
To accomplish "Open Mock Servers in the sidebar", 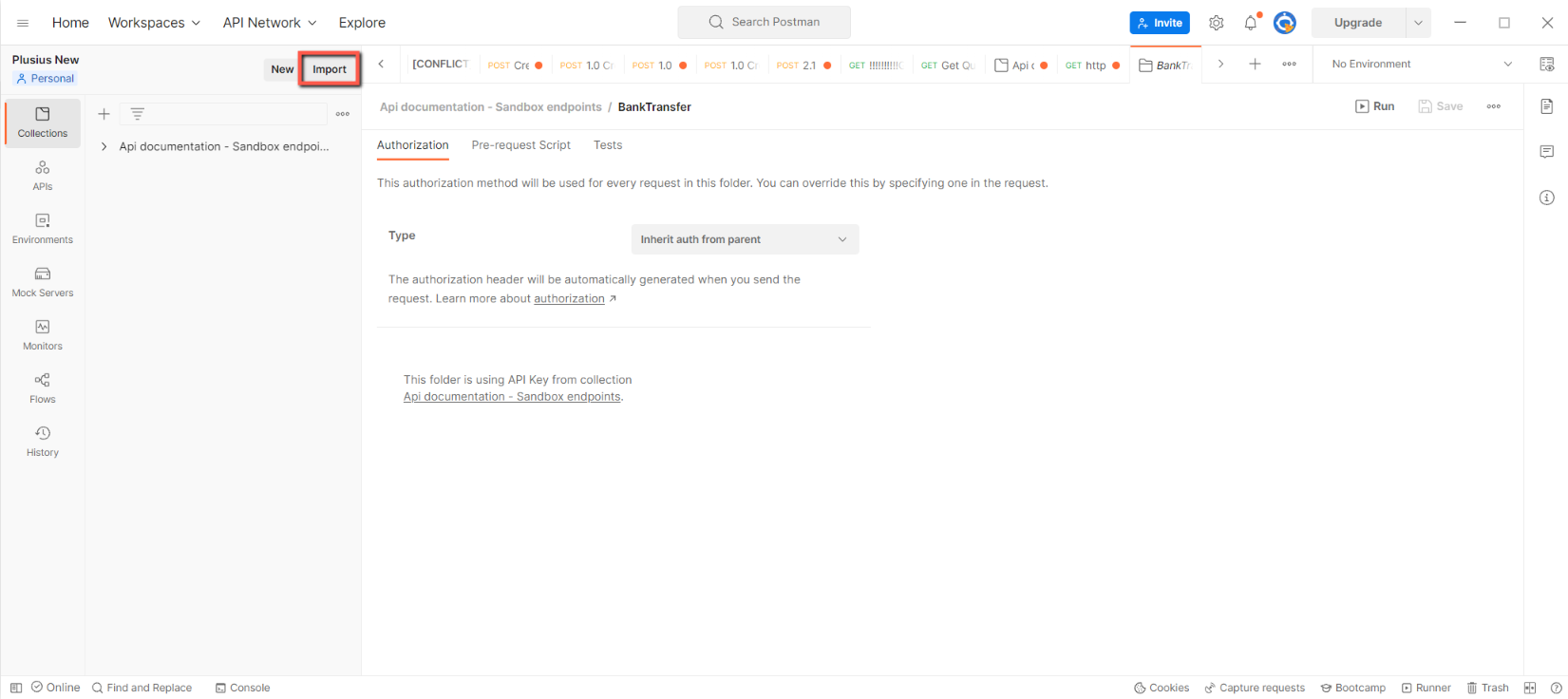I will point(43,283).
